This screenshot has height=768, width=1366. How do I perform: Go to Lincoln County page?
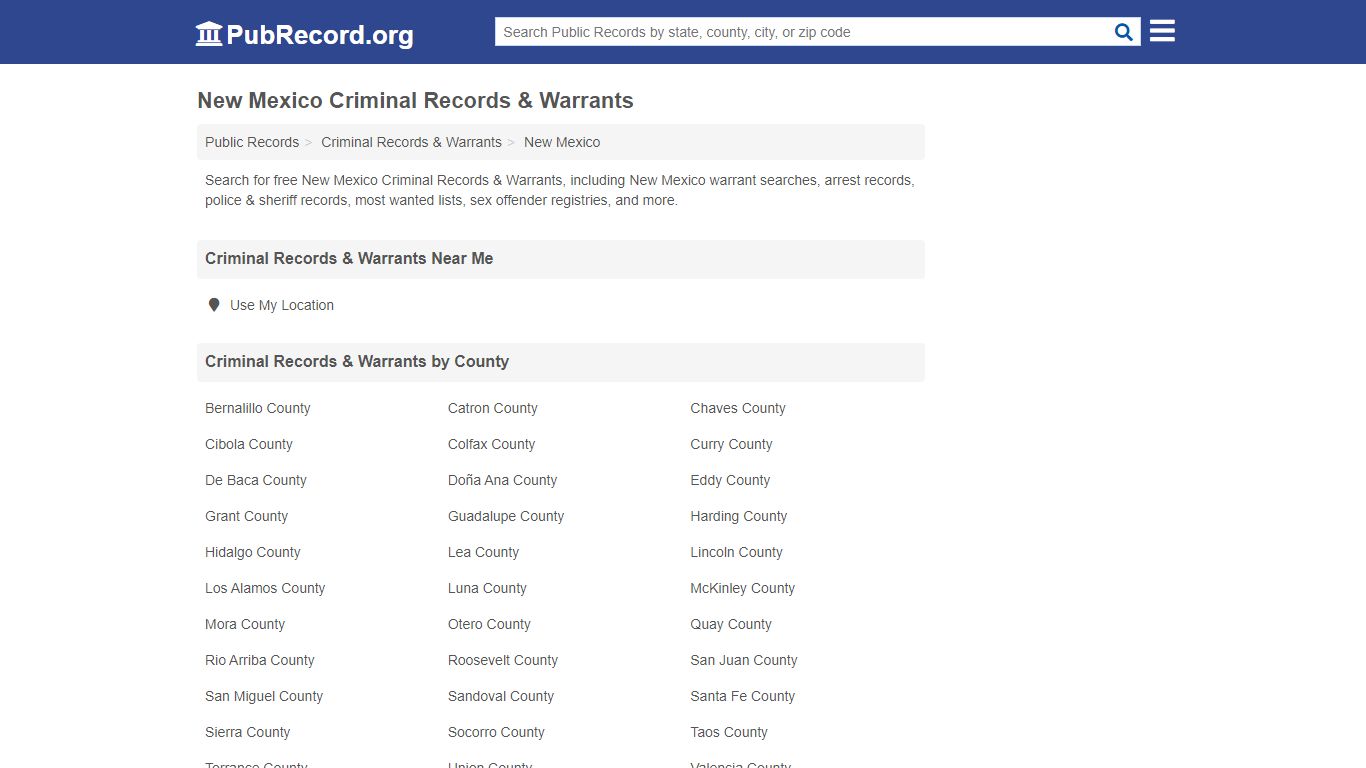tap(736, 552)
